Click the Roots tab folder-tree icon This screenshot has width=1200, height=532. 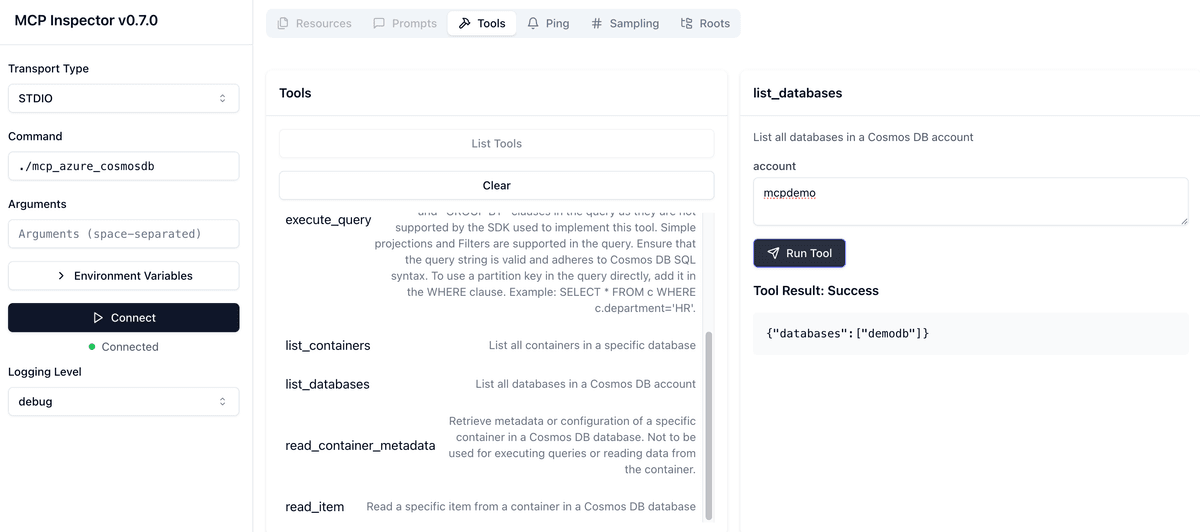[686, 23]
